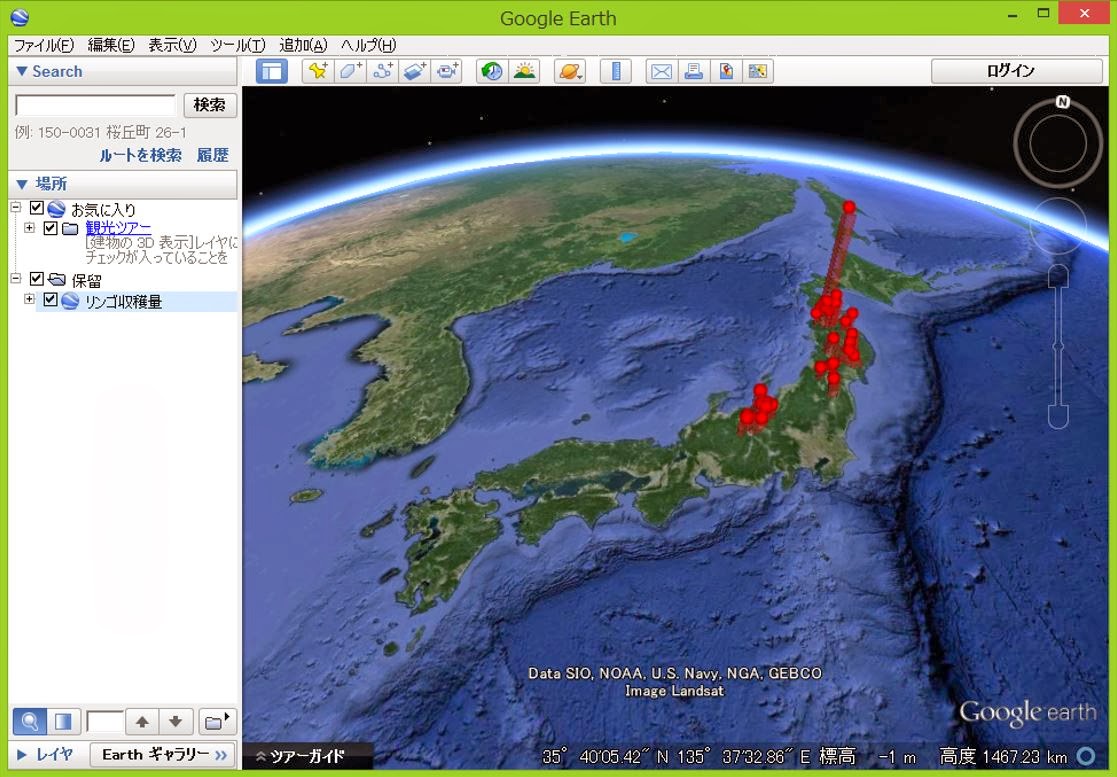Click the look-around compass ring

coord(1058,144)
